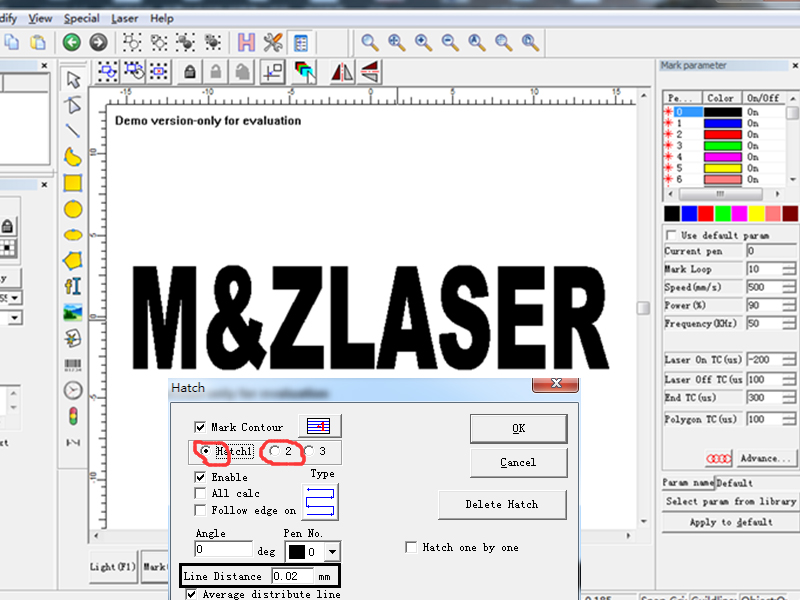Screen dimensions: 800x600
Task: Open the Pen No. dropdown
Action: tap(332, 552)
